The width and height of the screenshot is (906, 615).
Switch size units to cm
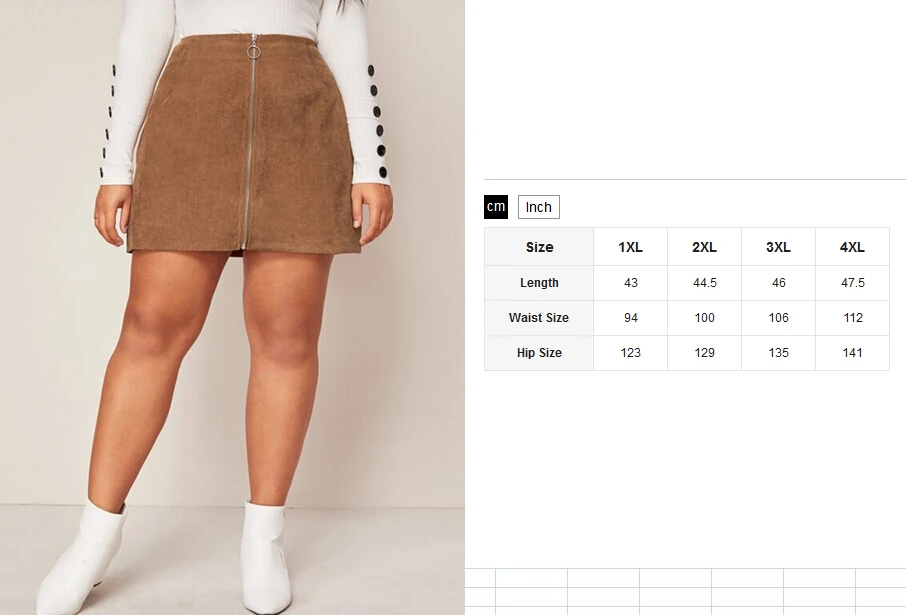[496, 207]
